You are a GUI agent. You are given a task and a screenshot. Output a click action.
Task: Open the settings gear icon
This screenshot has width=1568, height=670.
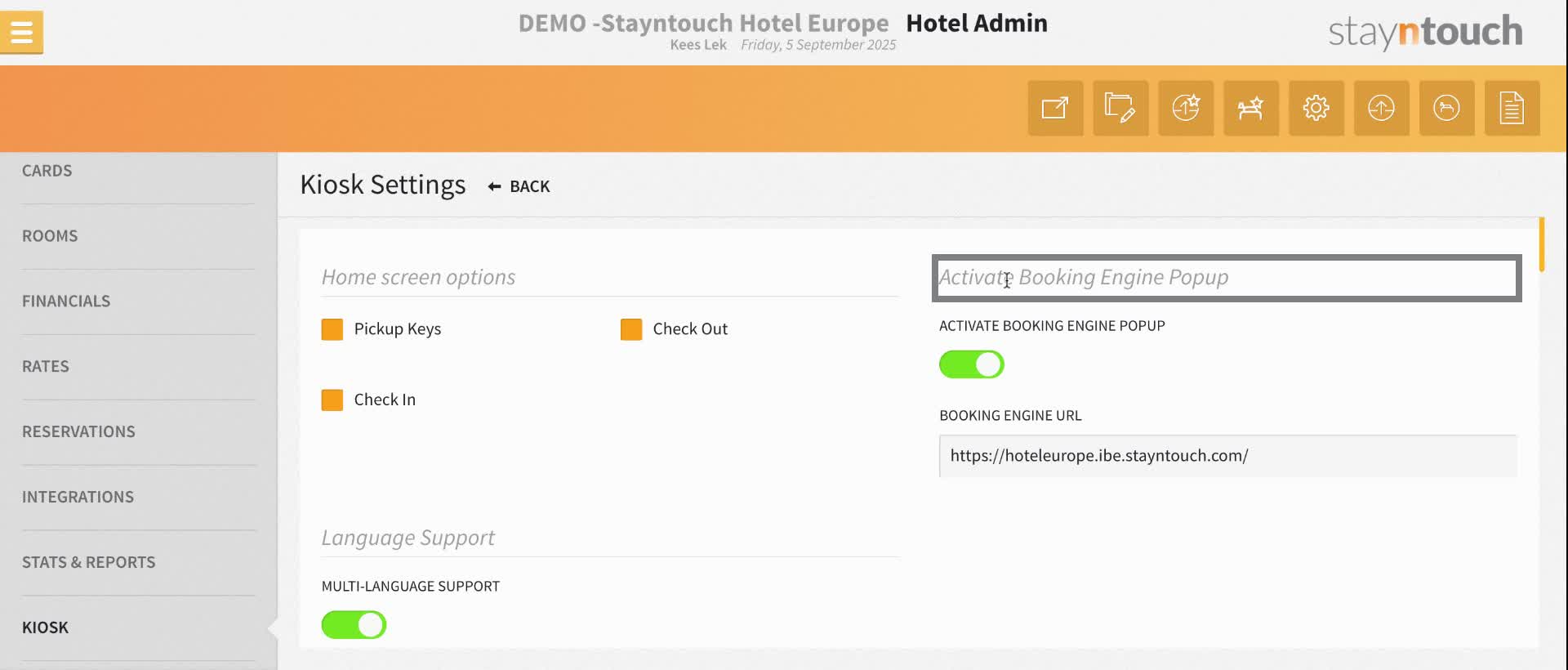click(x=1316, y=108)
